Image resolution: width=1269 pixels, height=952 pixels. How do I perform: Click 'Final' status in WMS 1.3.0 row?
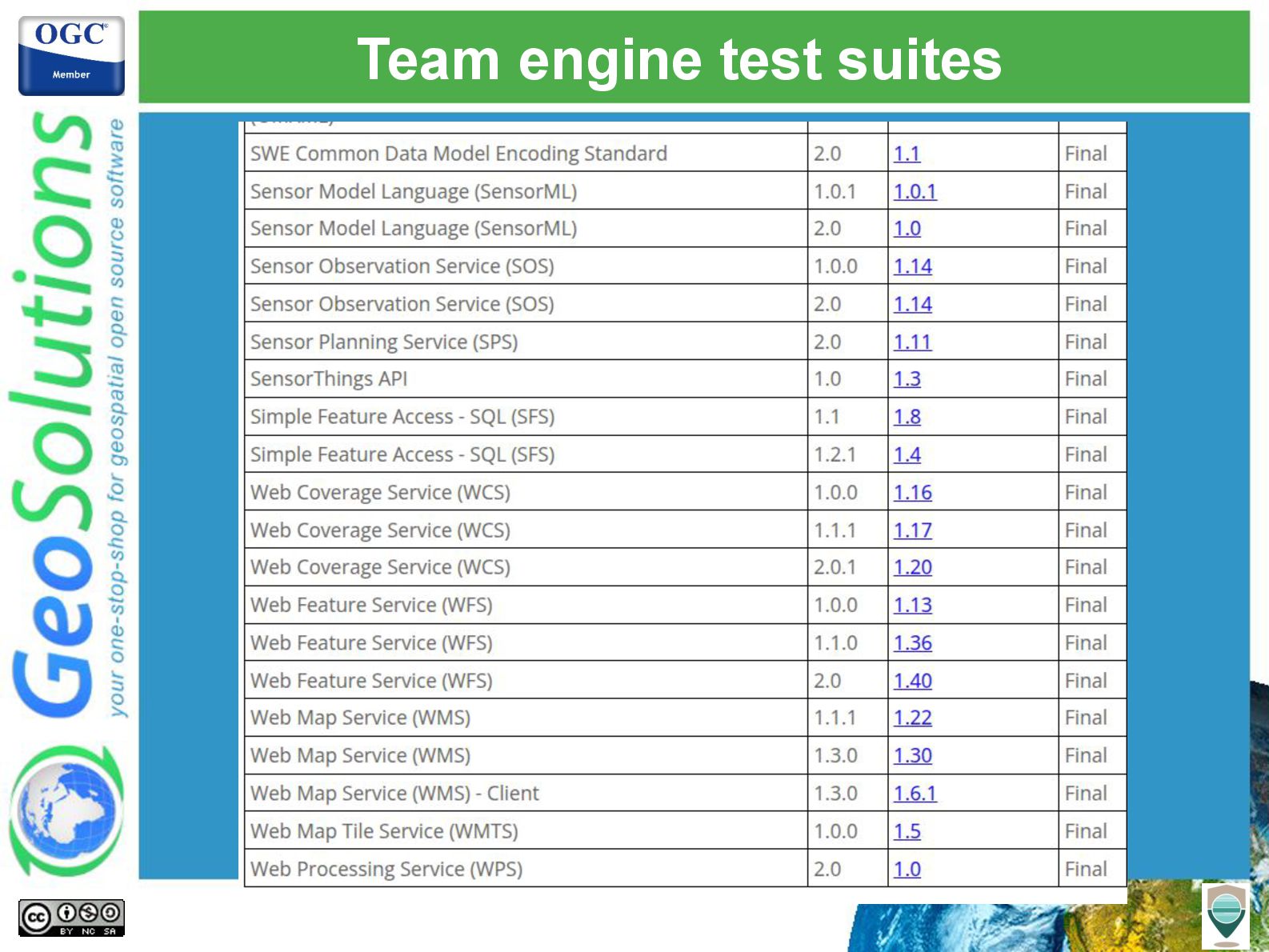click(x=1086, y=755)
